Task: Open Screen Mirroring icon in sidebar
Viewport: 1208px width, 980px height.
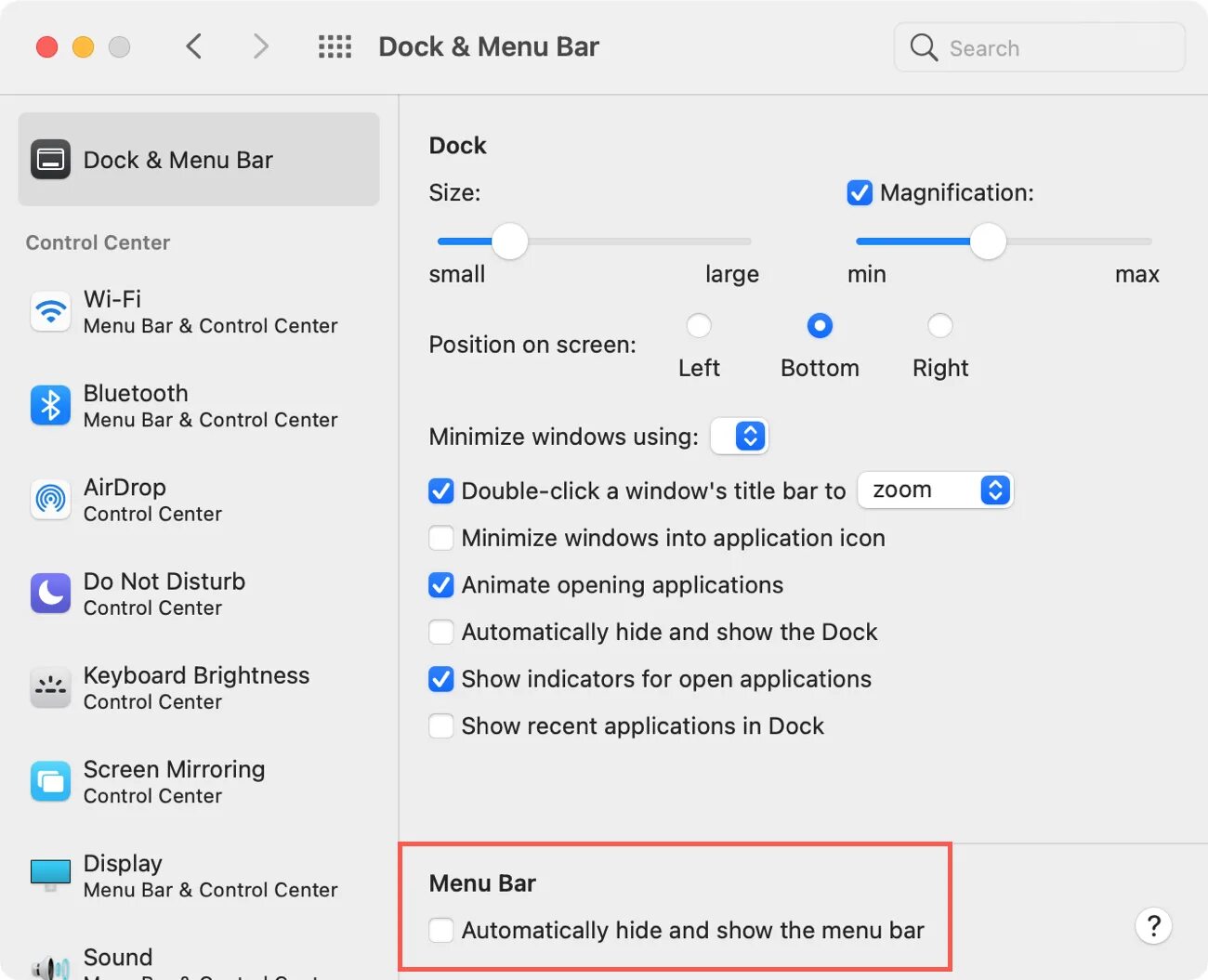Action: click(x=50, y=782)
